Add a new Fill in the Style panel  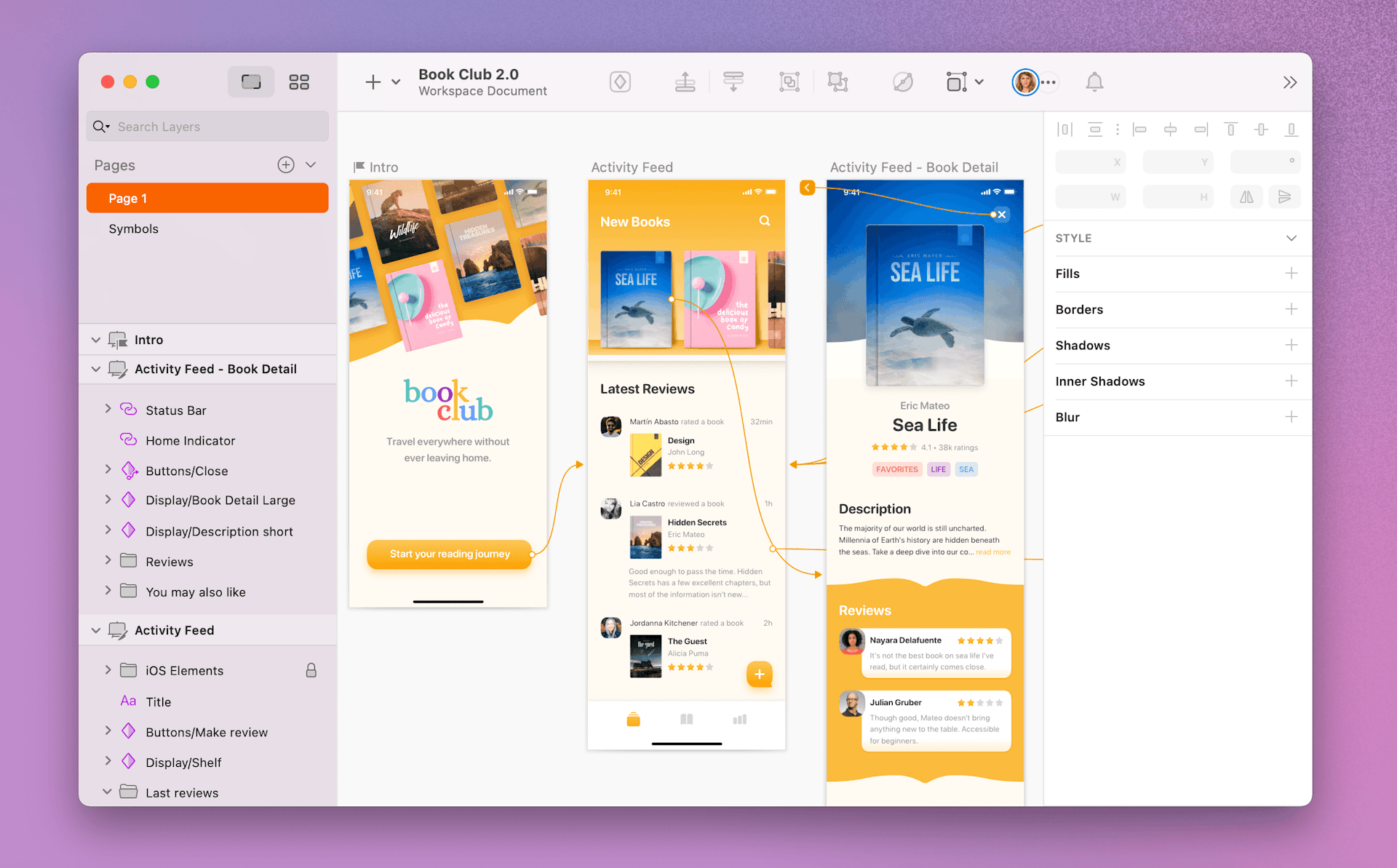pyautogui.click(x=1292, y=274)
